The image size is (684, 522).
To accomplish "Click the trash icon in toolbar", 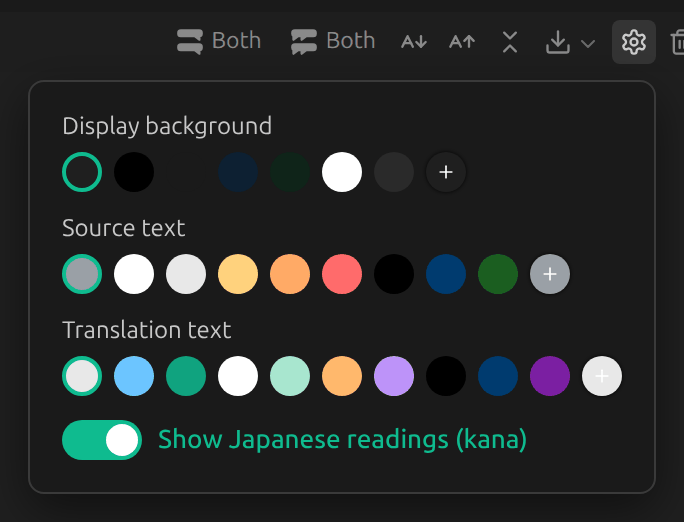I will coord(677,42).
